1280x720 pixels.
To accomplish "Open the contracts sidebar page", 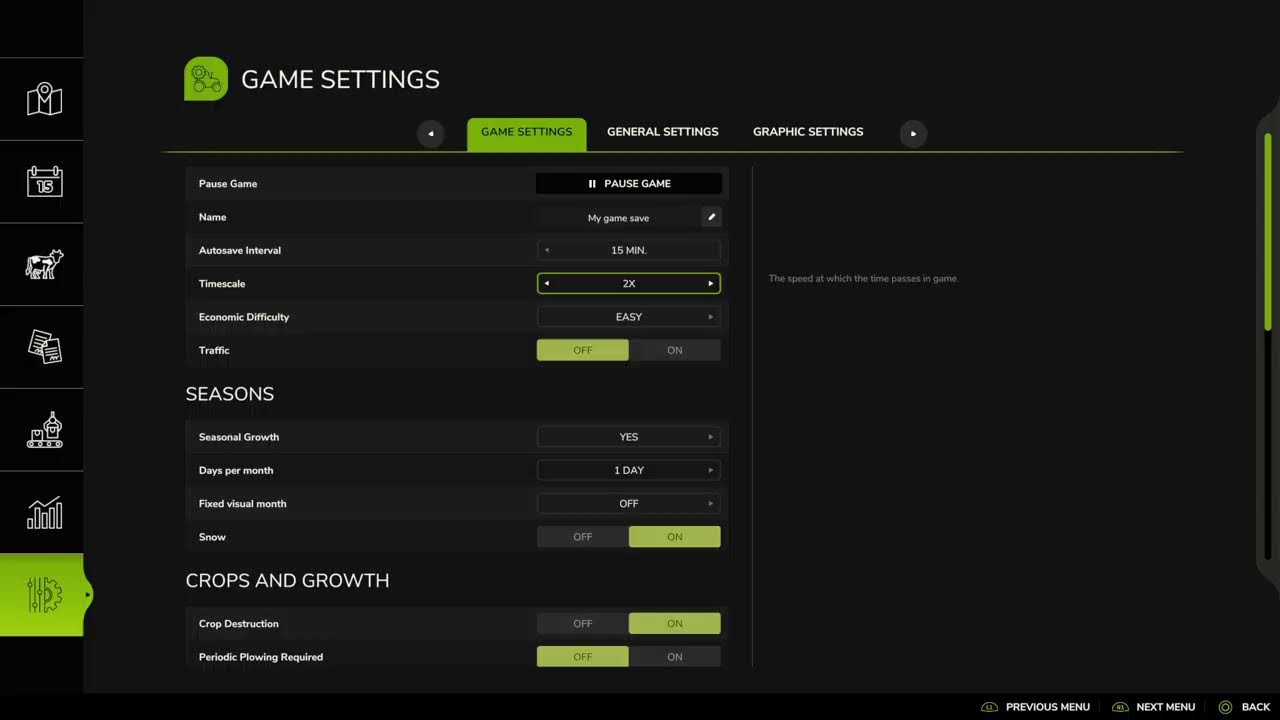I will (x=44, y=347).
